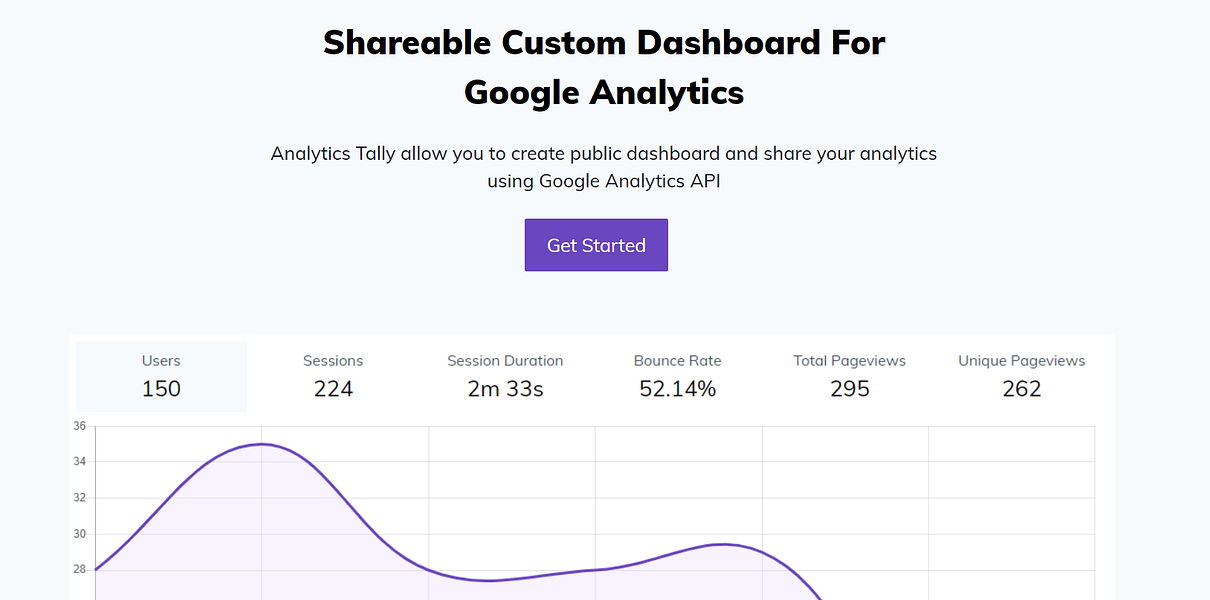Click the 224 sessions value
The height and width of the screenshot is (600, 1210).
(x=333, y=389)
